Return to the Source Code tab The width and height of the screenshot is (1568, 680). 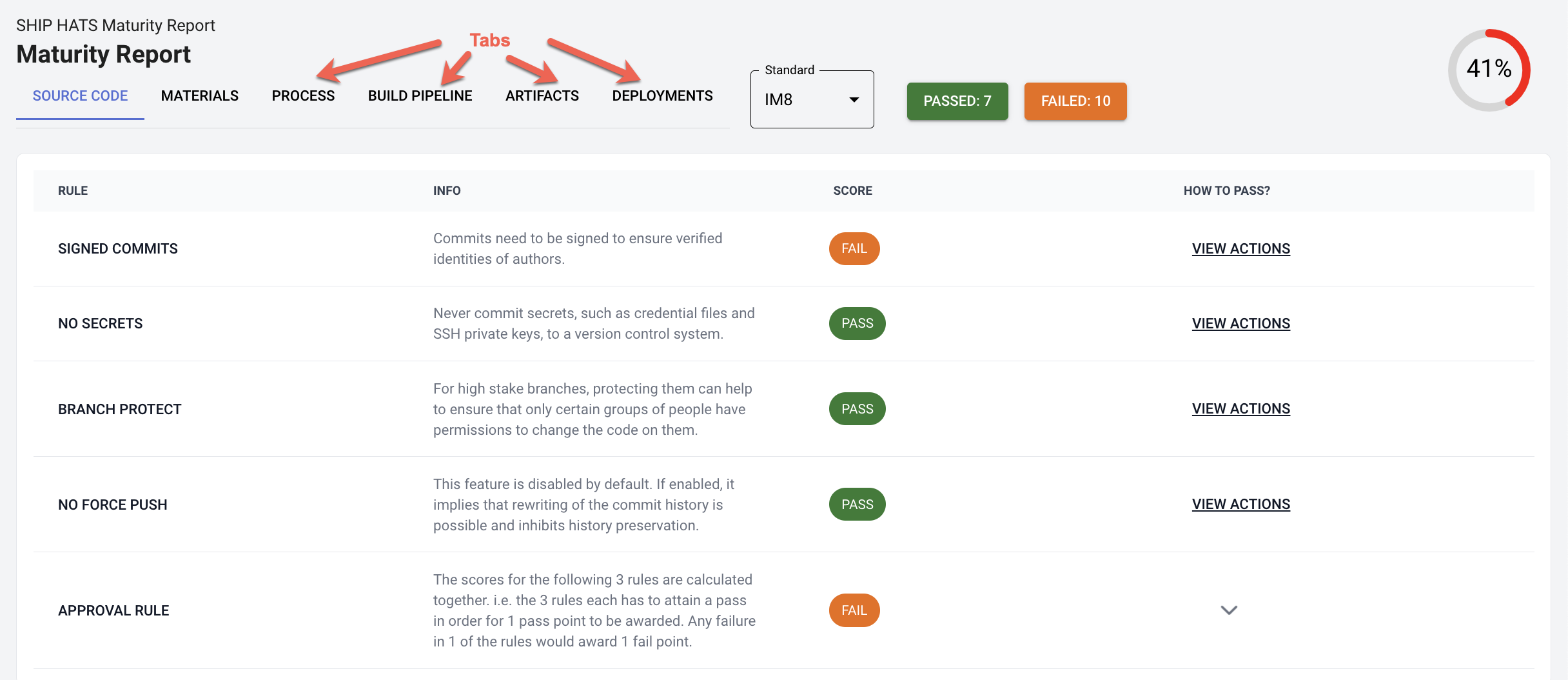(80, 95)
